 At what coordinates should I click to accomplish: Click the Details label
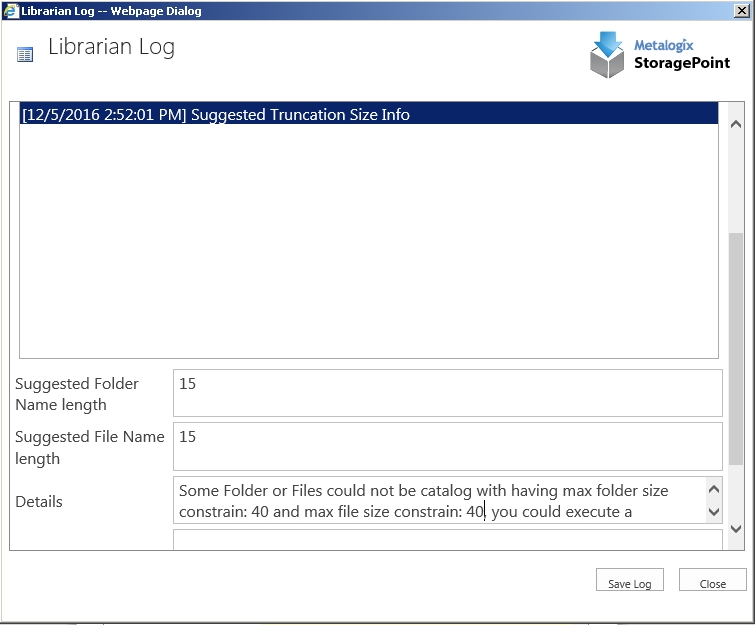tap(39, 502)
